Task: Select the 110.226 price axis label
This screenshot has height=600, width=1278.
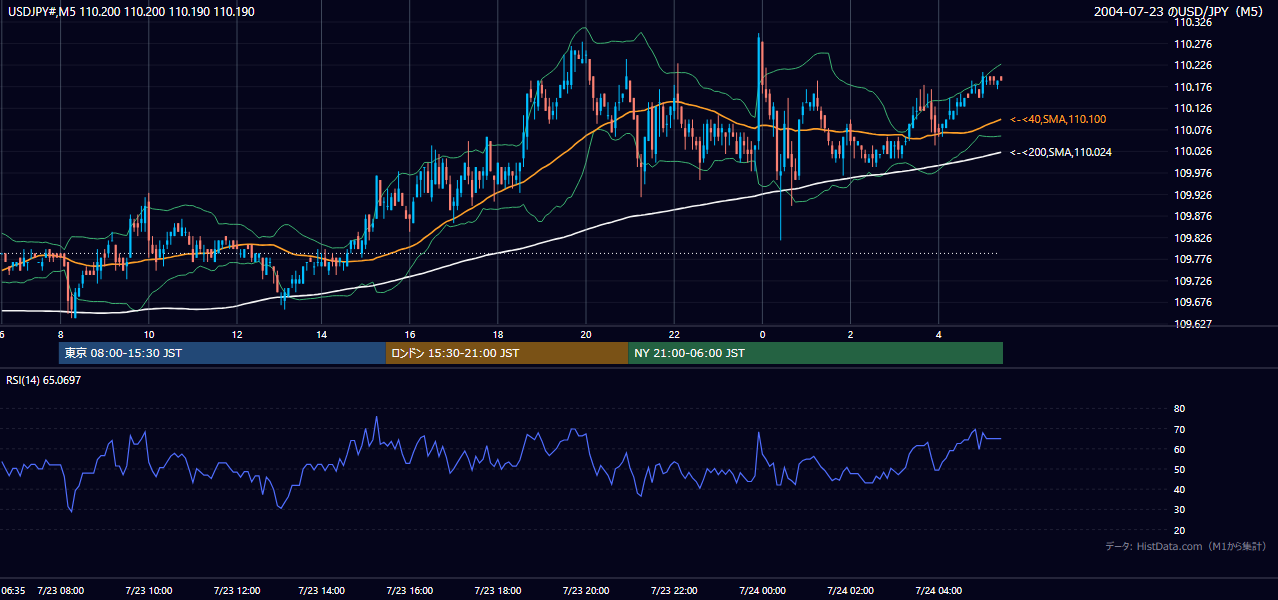Action: [x=1193, y=65]
